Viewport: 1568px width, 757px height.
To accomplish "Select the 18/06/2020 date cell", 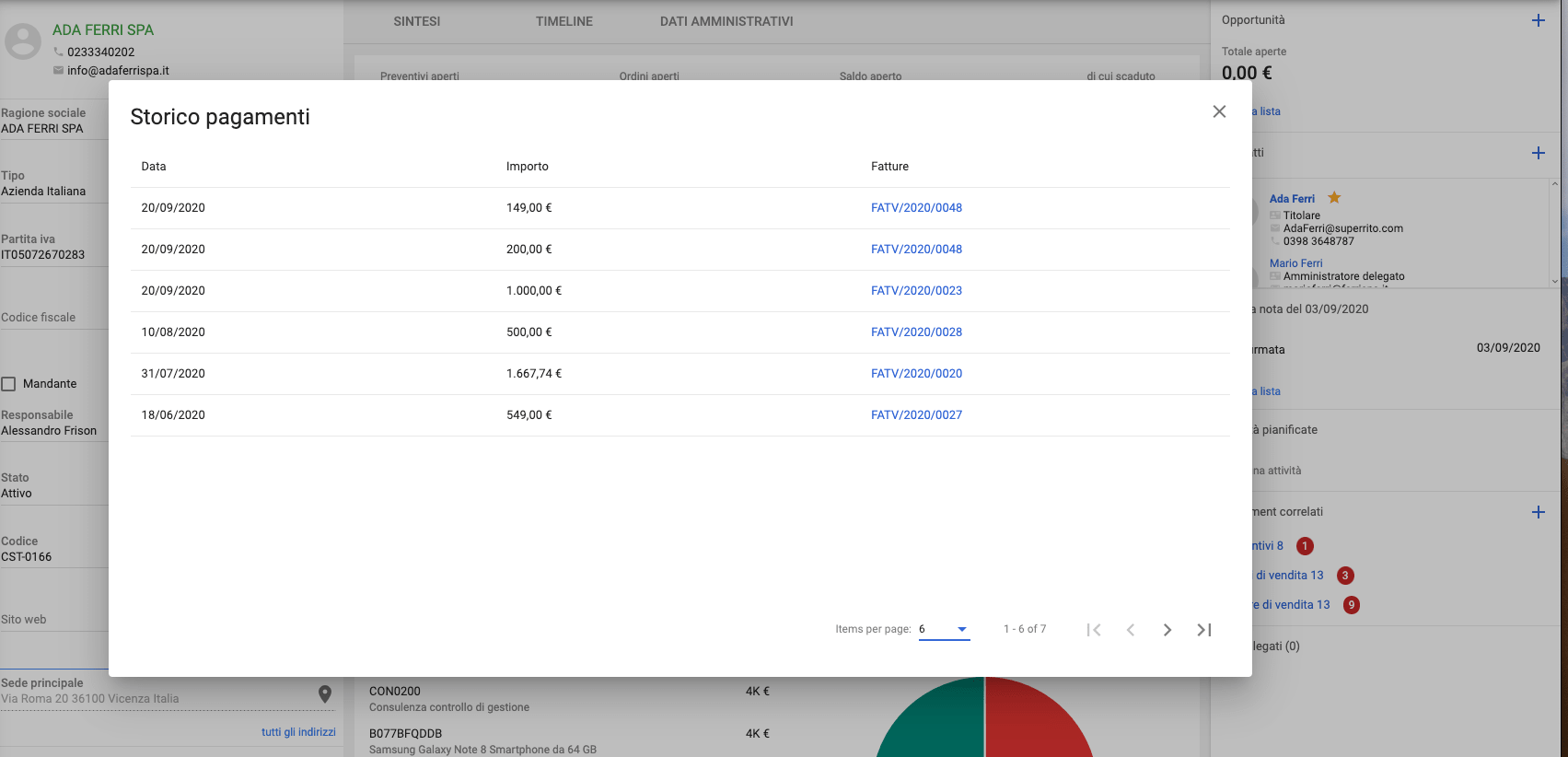I will [x=173, y=415].
